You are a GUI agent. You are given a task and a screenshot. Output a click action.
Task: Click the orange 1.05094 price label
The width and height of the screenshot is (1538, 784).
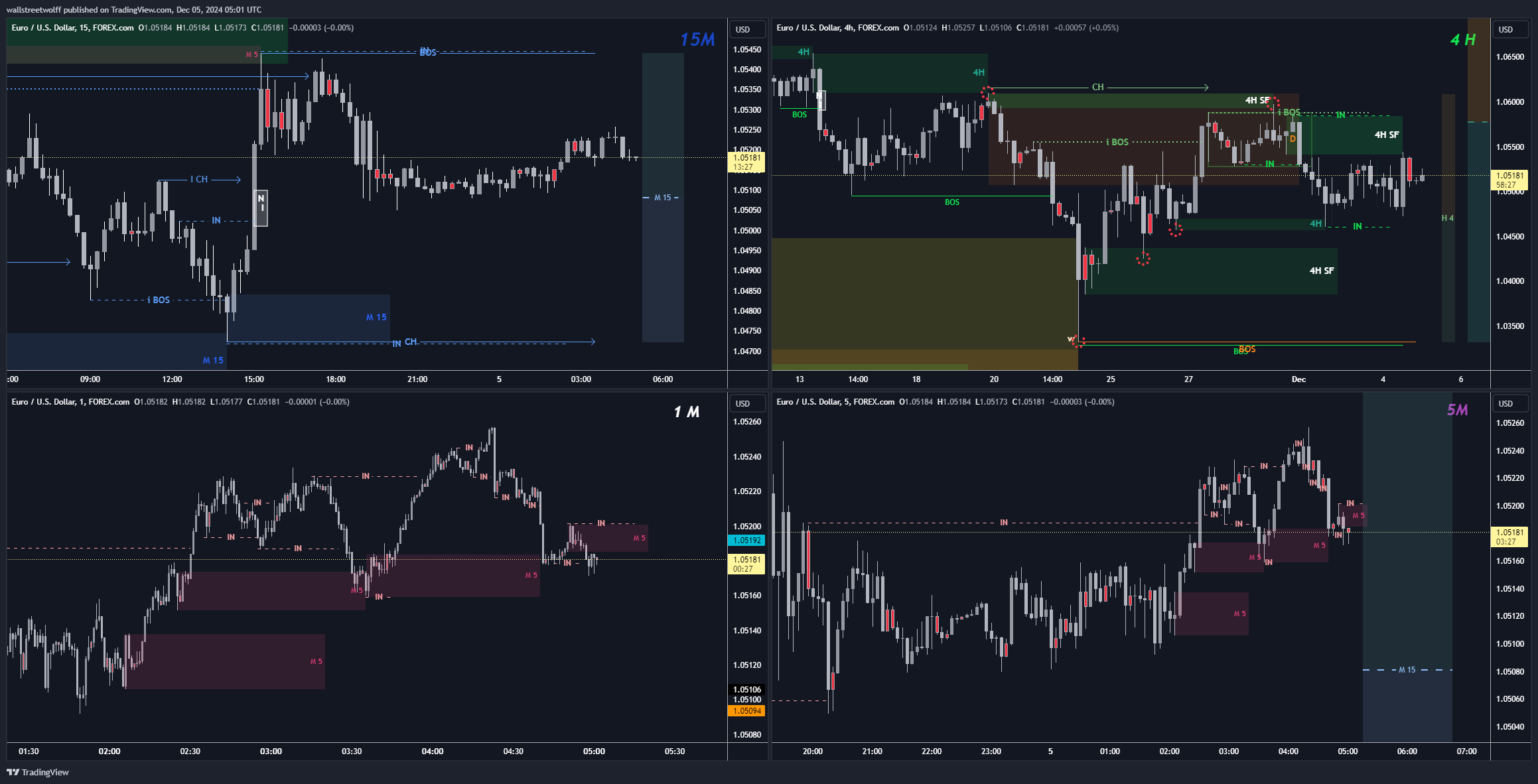(746, 711)
